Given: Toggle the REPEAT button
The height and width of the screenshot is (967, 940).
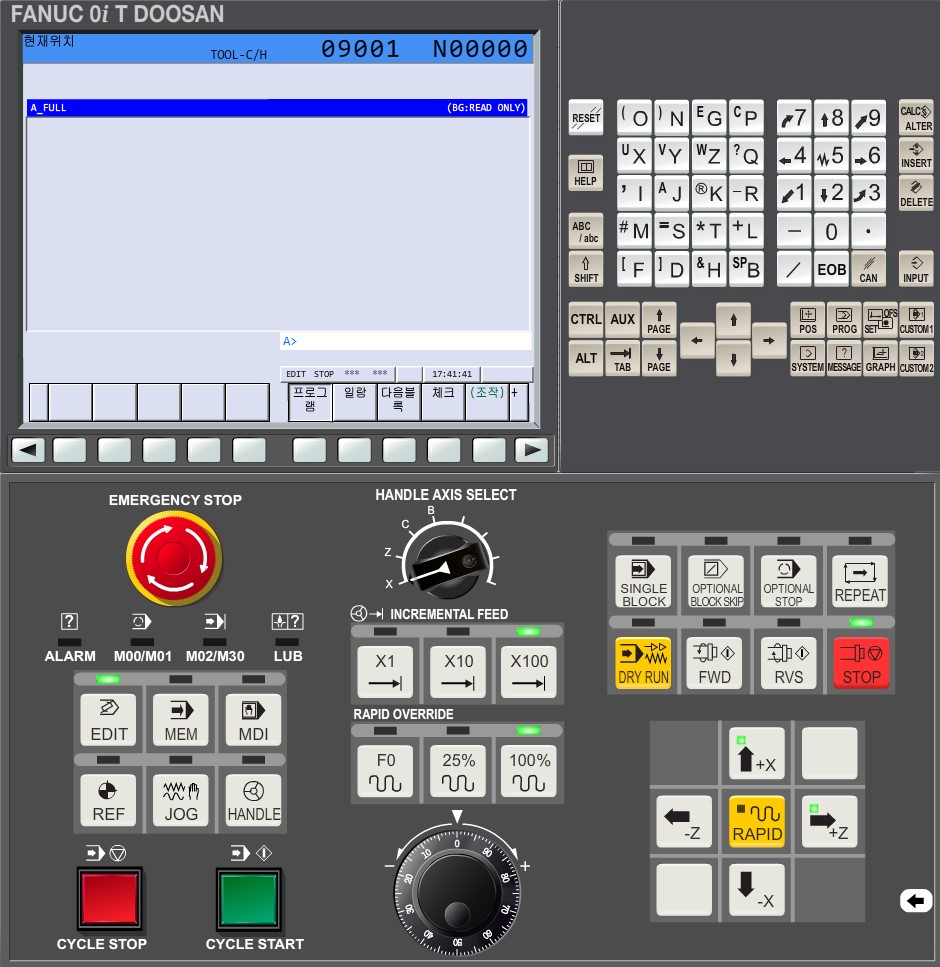Looking at the screenshot, I should tap(860, 582).
